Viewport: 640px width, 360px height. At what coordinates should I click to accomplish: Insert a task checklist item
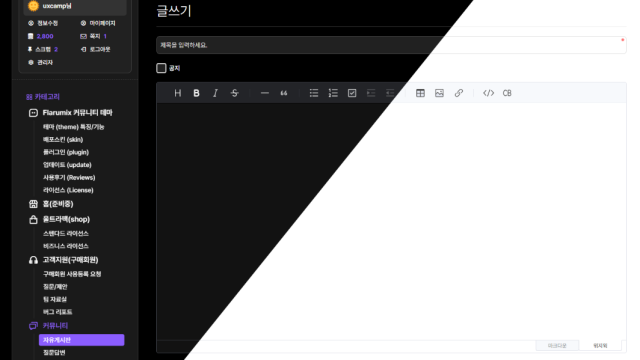pyautogui.click(x=352, y=93)
